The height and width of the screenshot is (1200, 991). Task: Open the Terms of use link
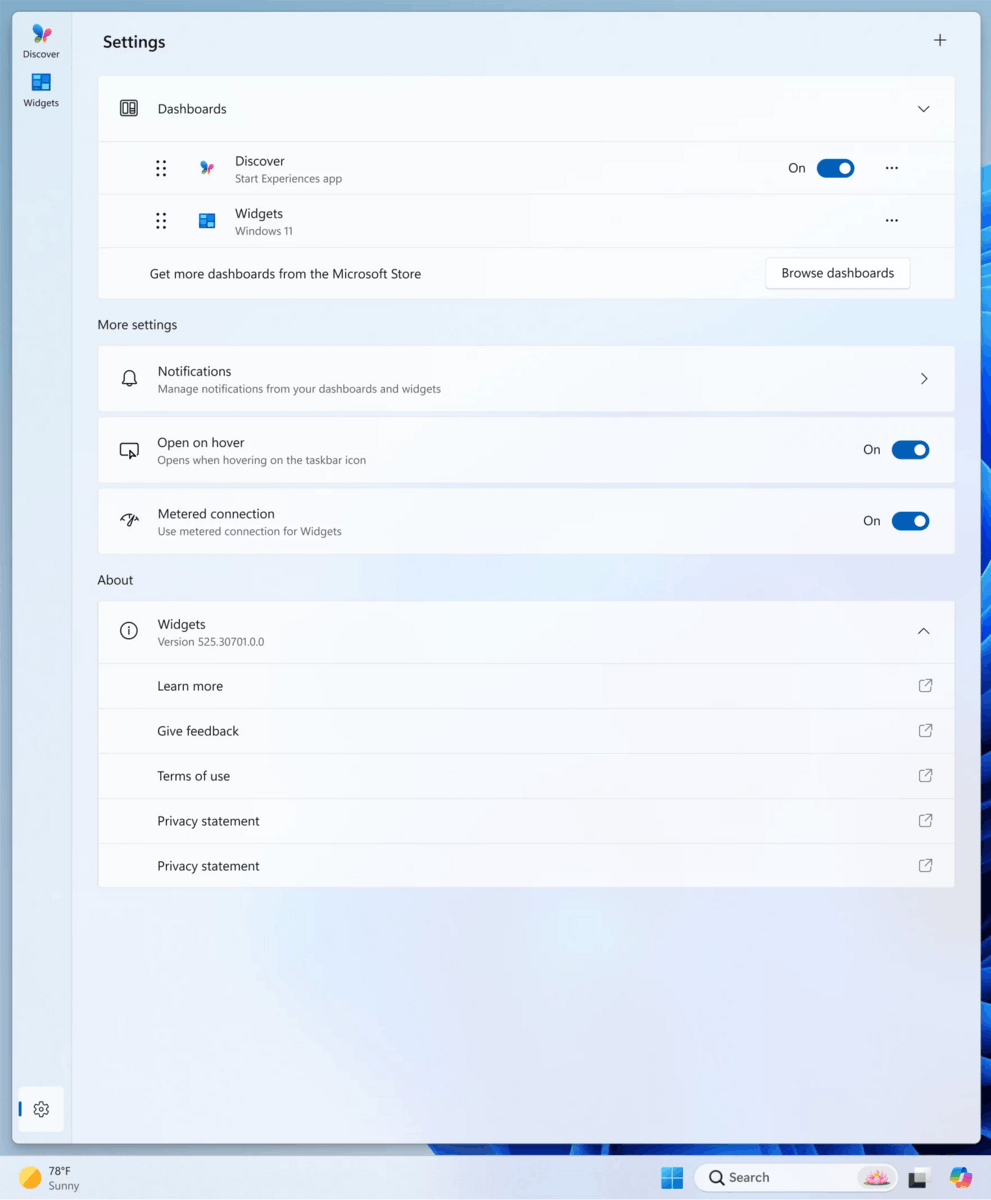pos(526,775)
